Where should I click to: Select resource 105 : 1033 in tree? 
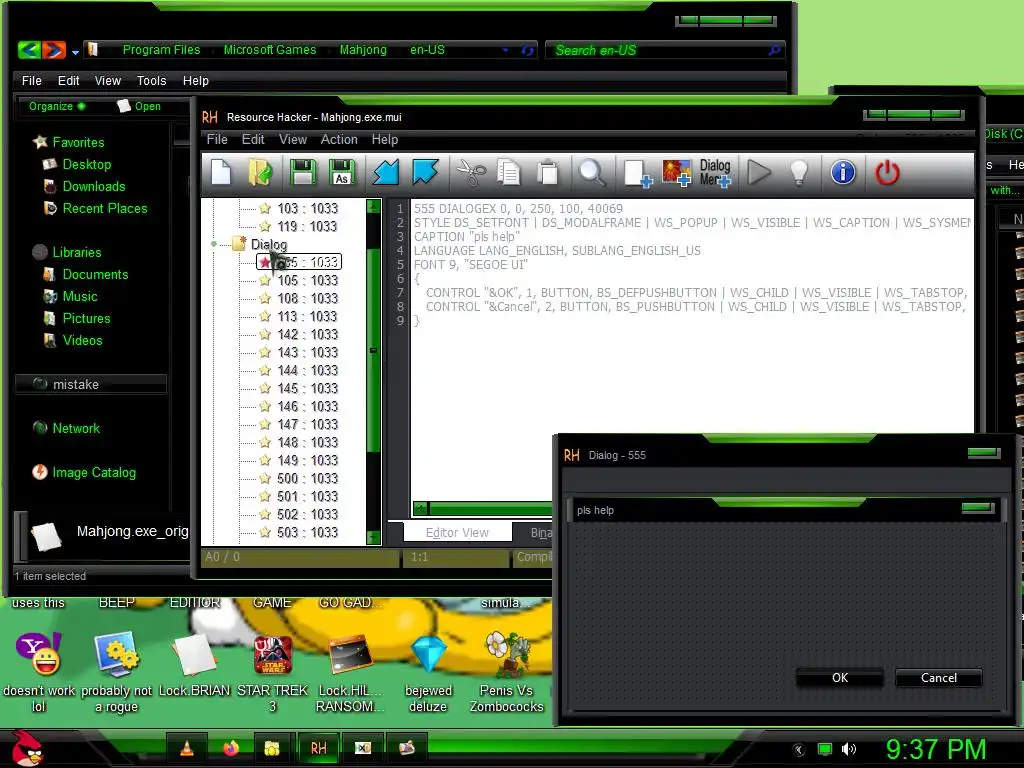coord(308,280)
